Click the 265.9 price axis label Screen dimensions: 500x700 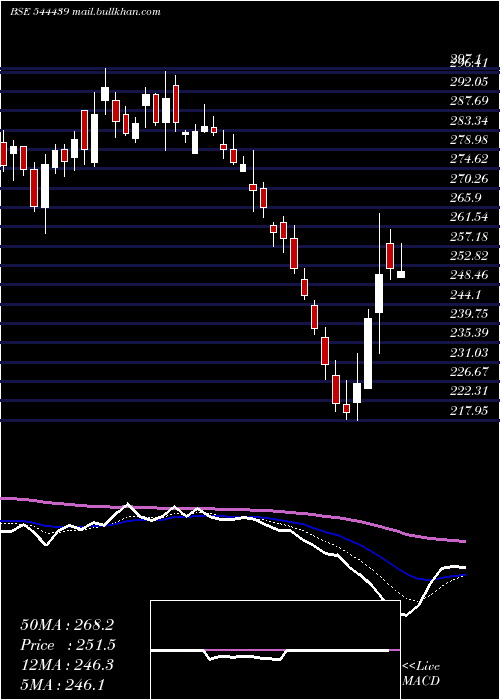pyautogui.click(x=466, y=198)
